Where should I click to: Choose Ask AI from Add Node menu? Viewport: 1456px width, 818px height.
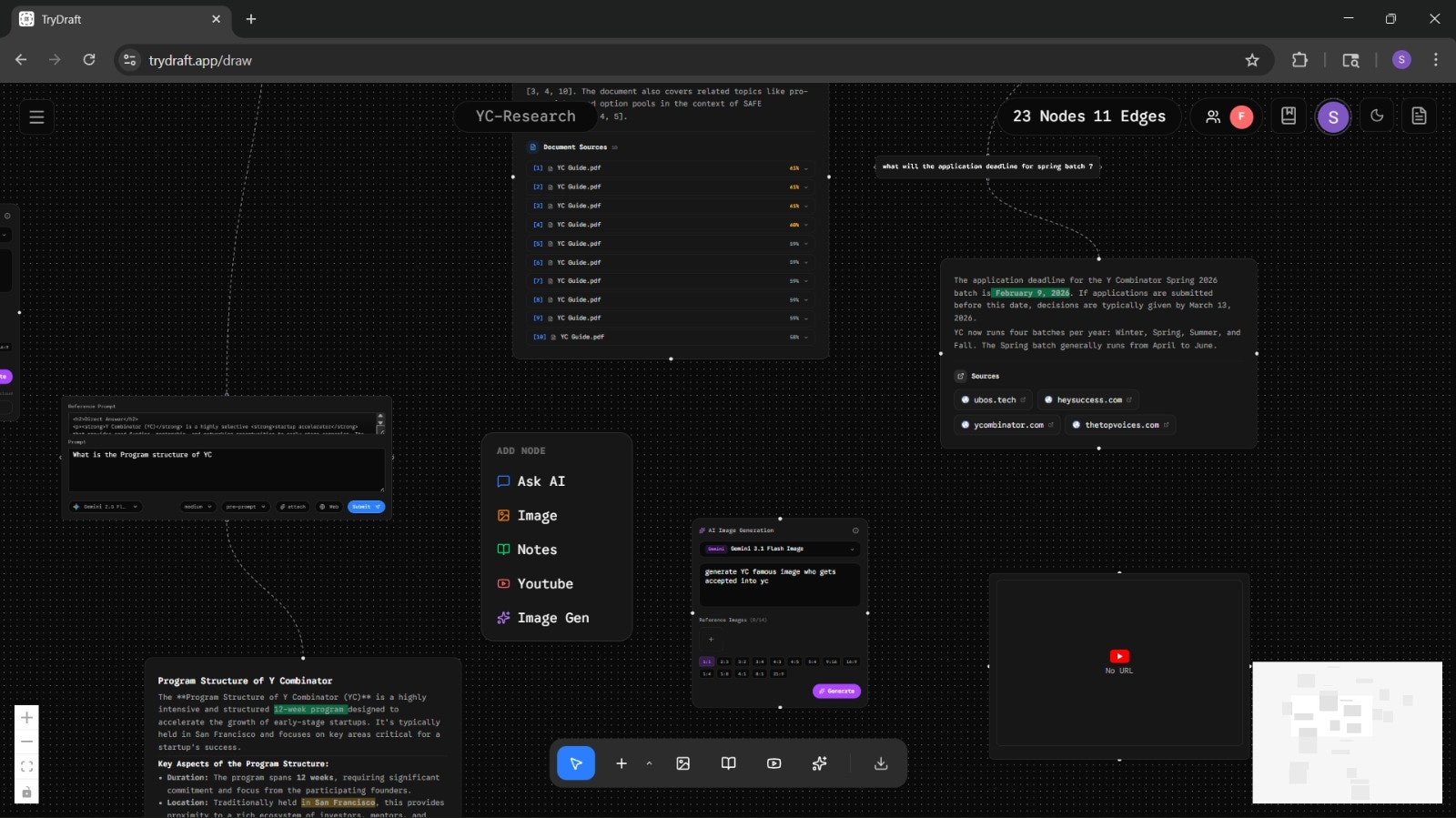pos(556,481)
